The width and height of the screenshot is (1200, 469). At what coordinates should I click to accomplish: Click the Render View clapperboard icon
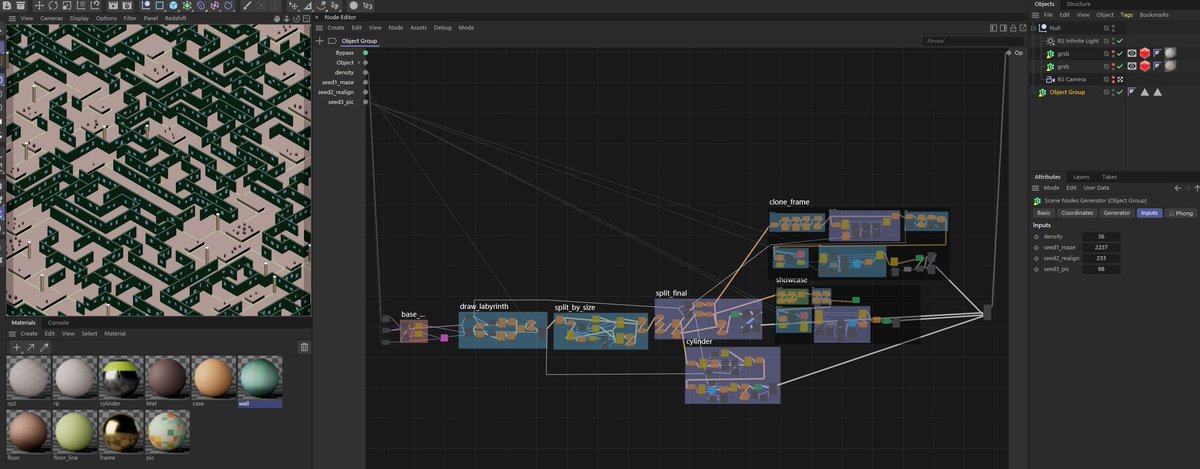tap(113, 5)
